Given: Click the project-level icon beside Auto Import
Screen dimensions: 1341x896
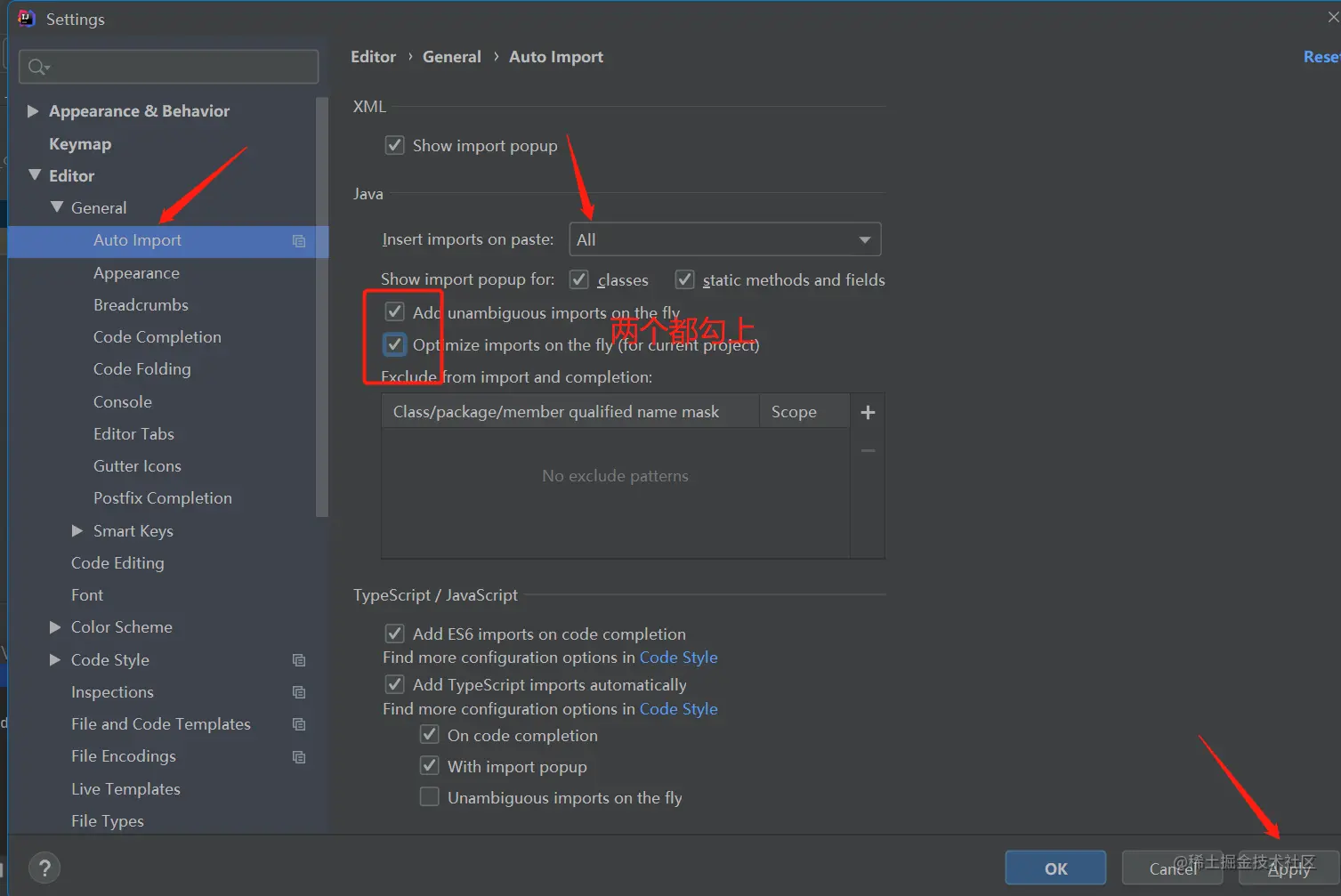Looking at the screenshot, I should 299,241.
